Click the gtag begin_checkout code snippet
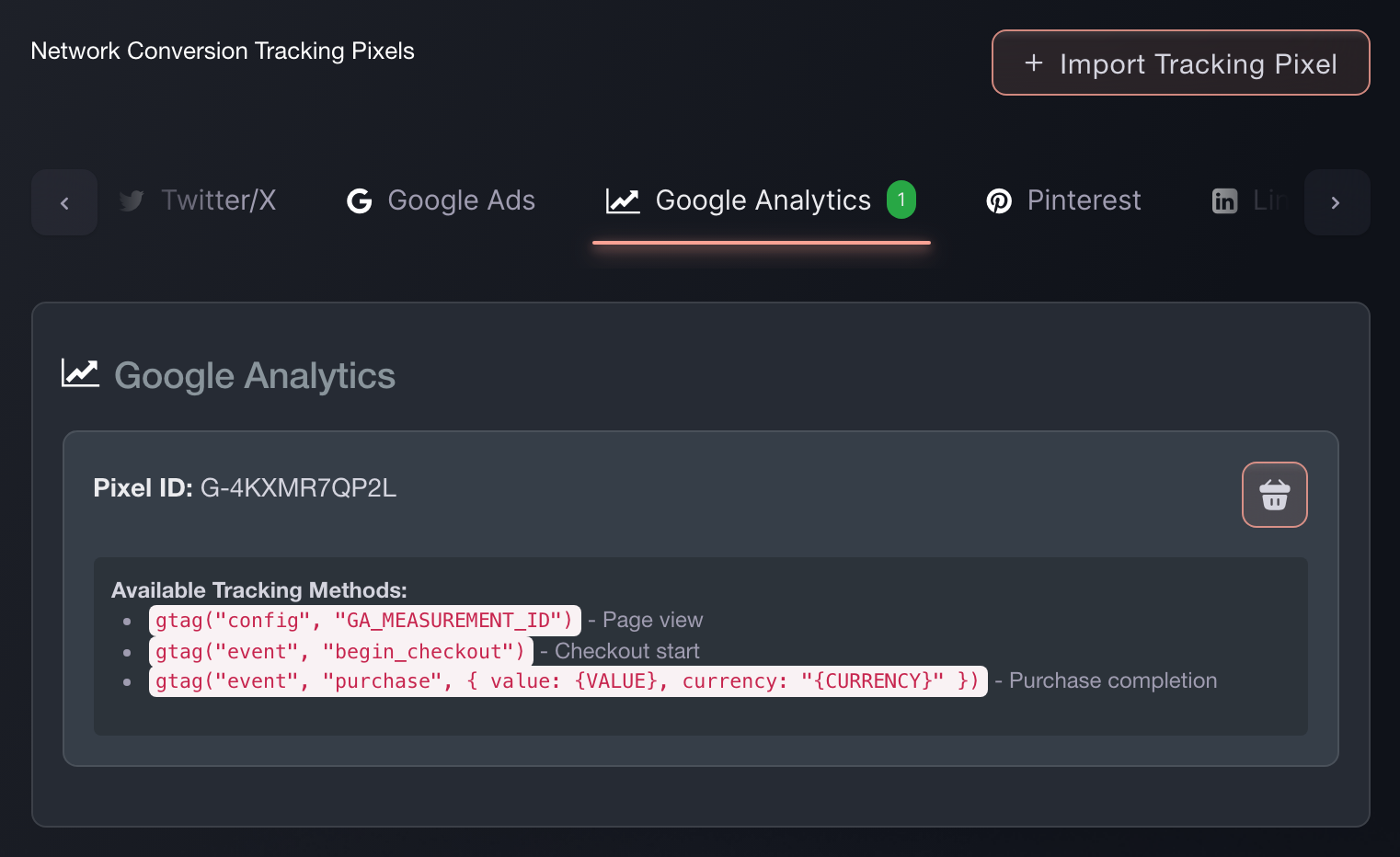The height and width of the screenshot is (857, 1400). pos(340,651)
